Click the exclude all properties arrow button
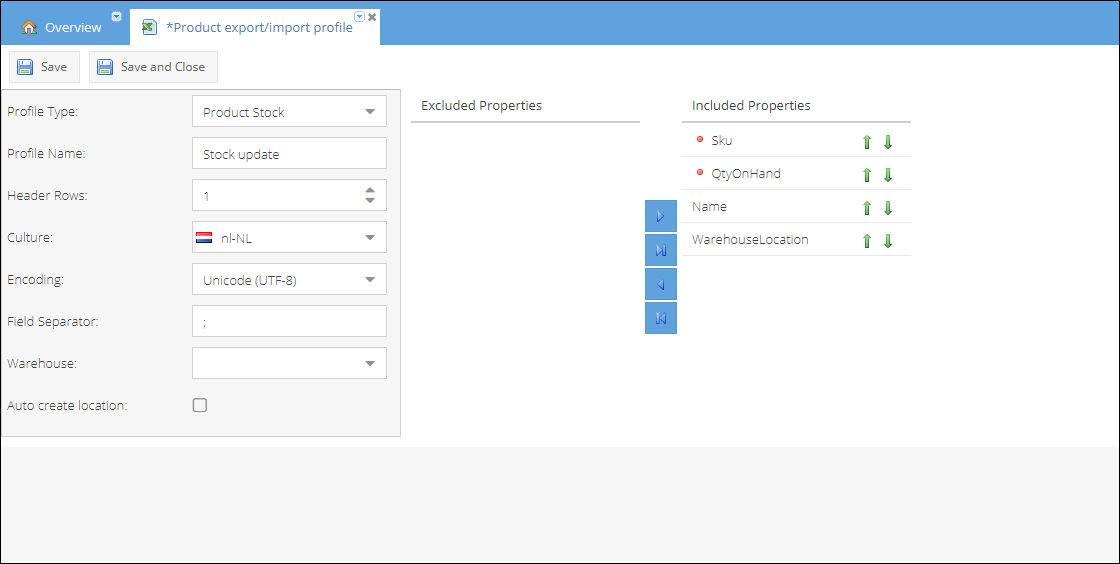Image resolution: width=1120 pixels, height=564 pixels. [x=661, y=318]
